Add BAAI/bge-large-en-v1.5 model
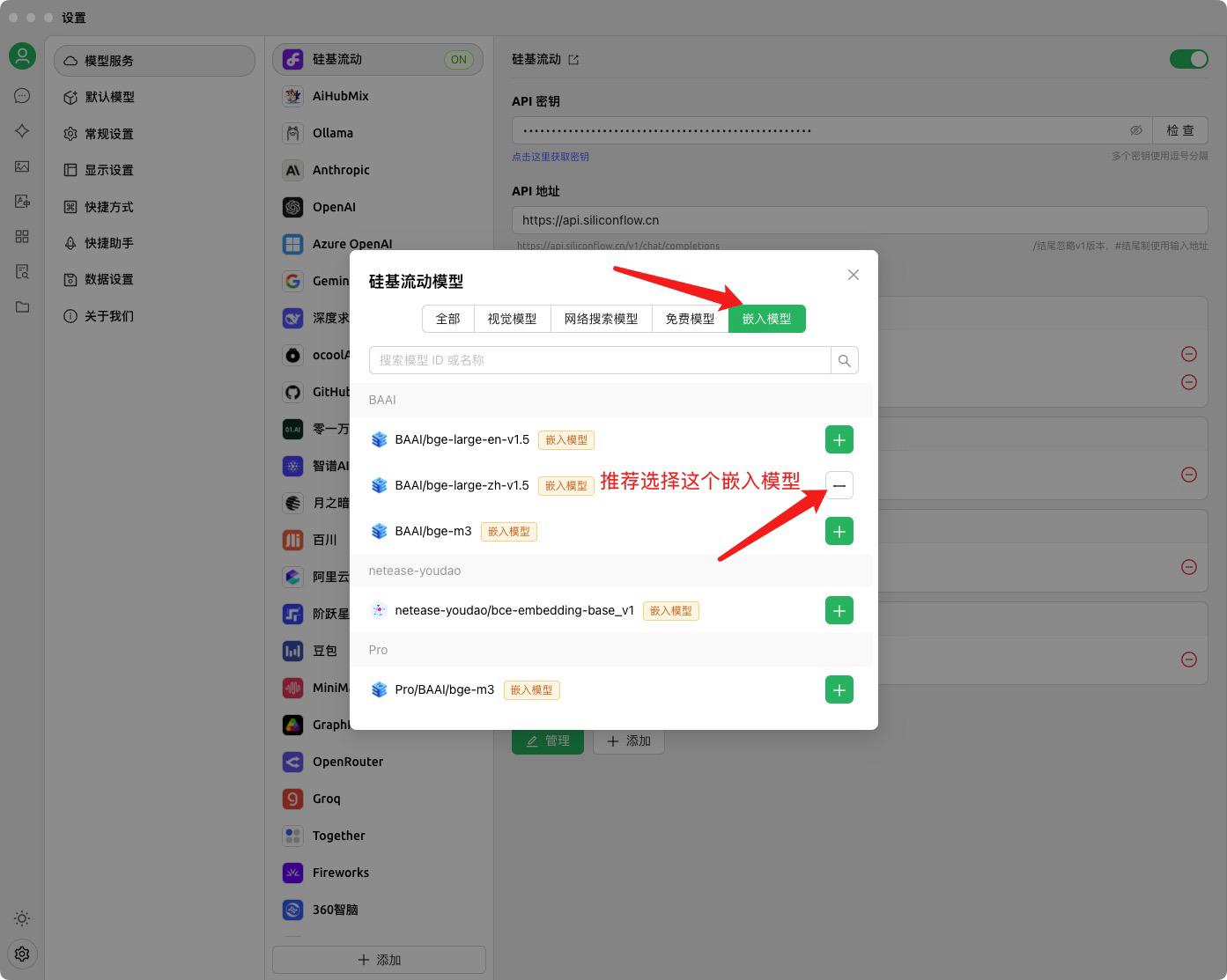The image size is (1227, 980). pyautogui.click(x=839, y=439)
